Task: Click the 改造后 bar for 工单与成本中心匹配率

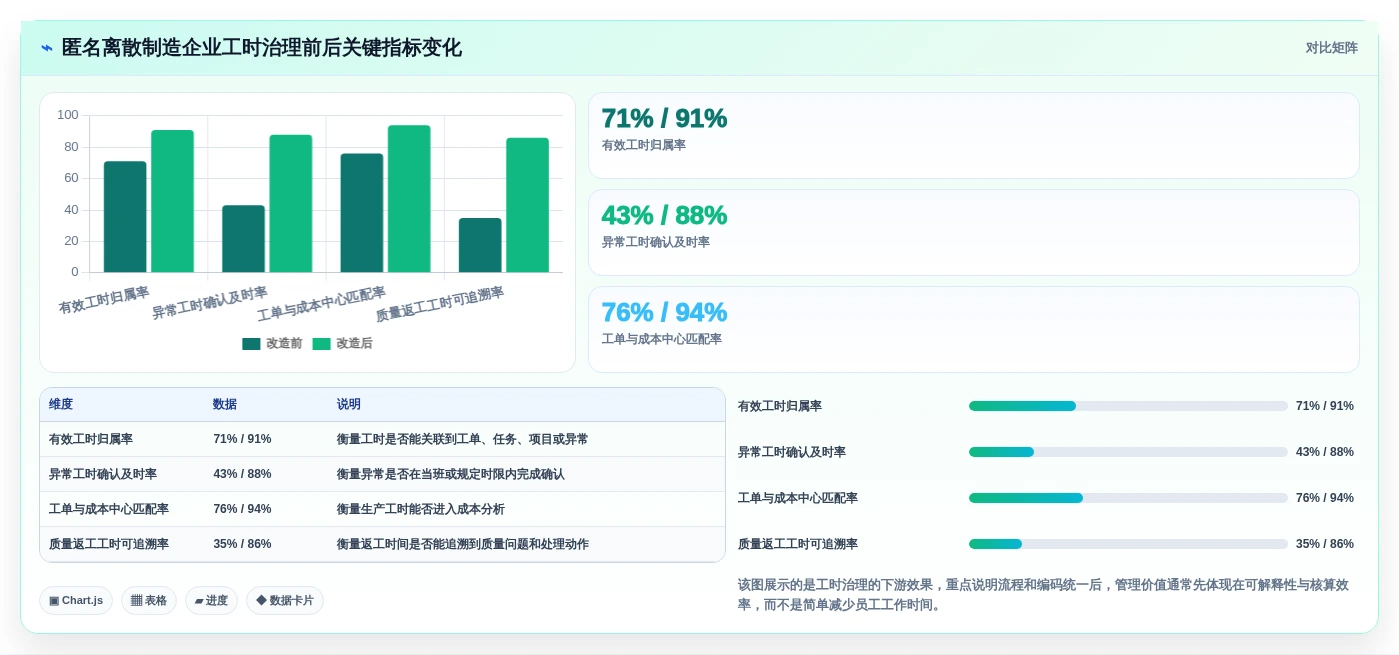Action: 409,199
